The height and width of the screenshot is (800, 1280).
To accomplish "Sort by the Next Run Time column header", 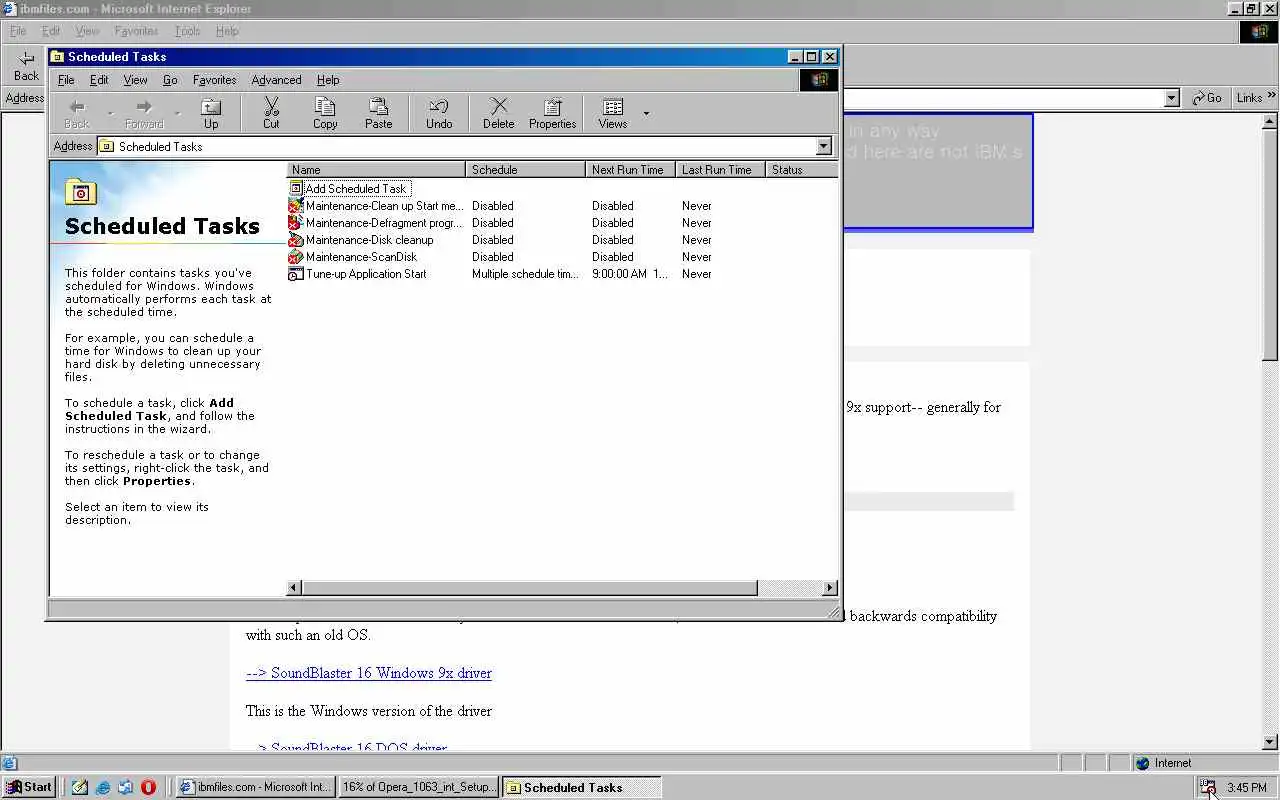I will pos(631,170).
